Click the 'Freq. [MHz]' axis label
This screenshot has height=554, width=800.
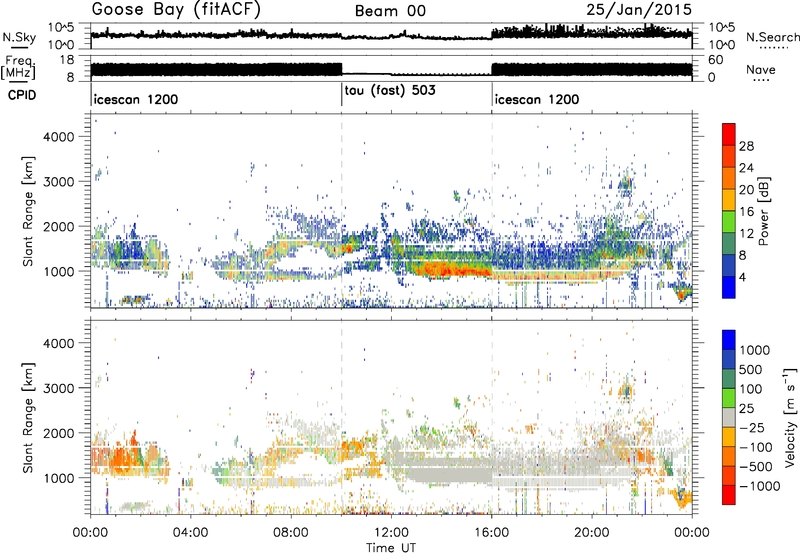point(19,68)
